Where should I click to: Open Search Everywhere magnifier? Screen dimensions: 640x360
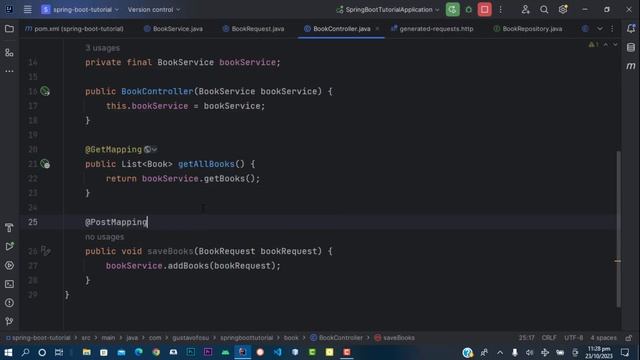[x=544, y=9]
